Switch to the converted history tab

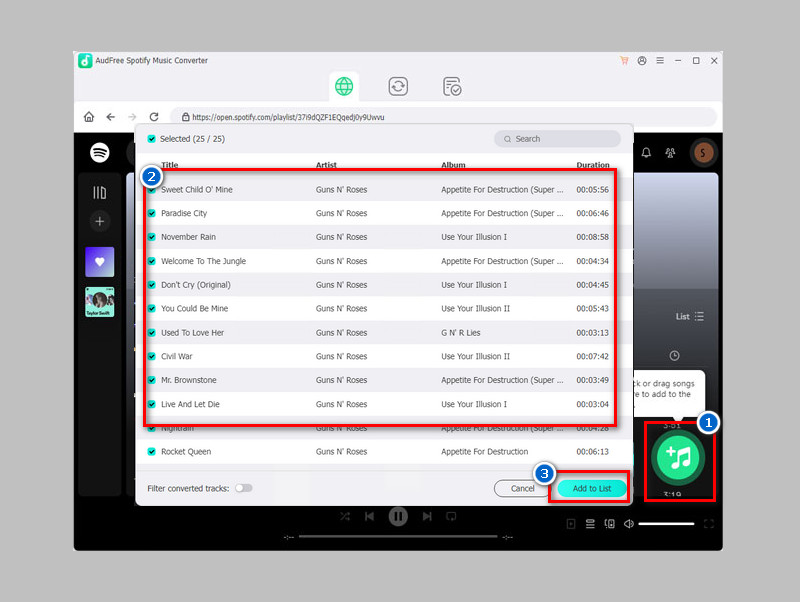point(452,86)
